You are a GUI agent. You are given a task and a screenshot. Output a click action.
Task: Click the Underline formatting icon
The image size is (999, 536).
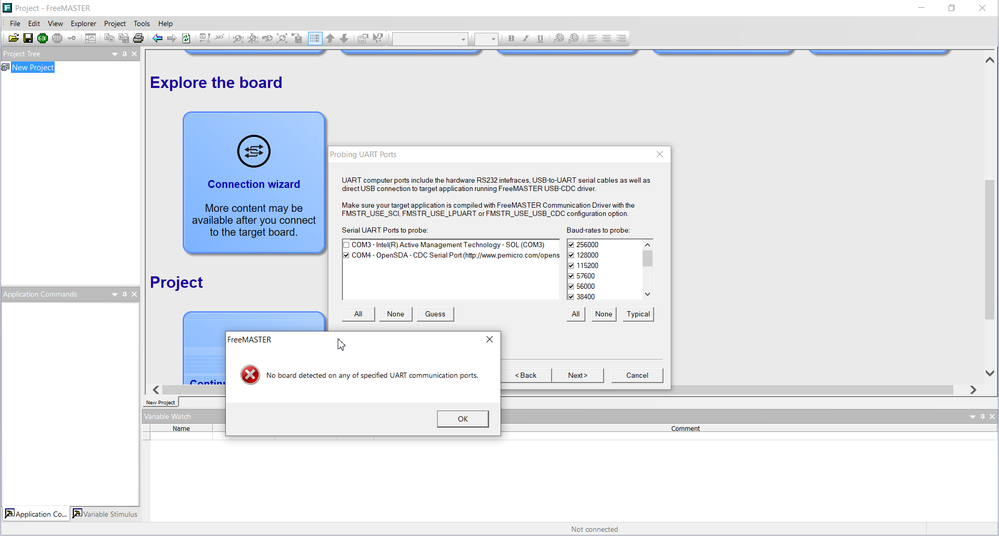point(540,38)
